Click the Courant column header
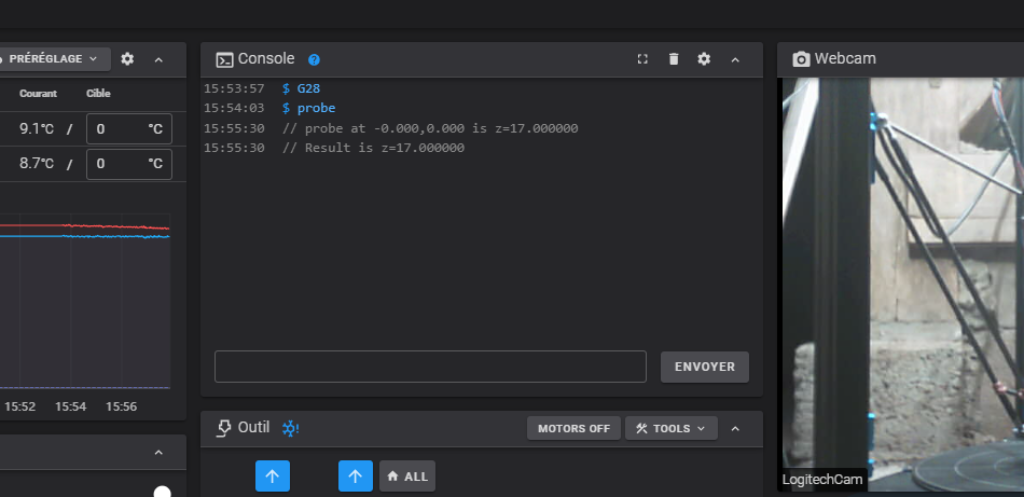Image resolution: width=1024 pixels, height=497 pixels. point(38,93)
